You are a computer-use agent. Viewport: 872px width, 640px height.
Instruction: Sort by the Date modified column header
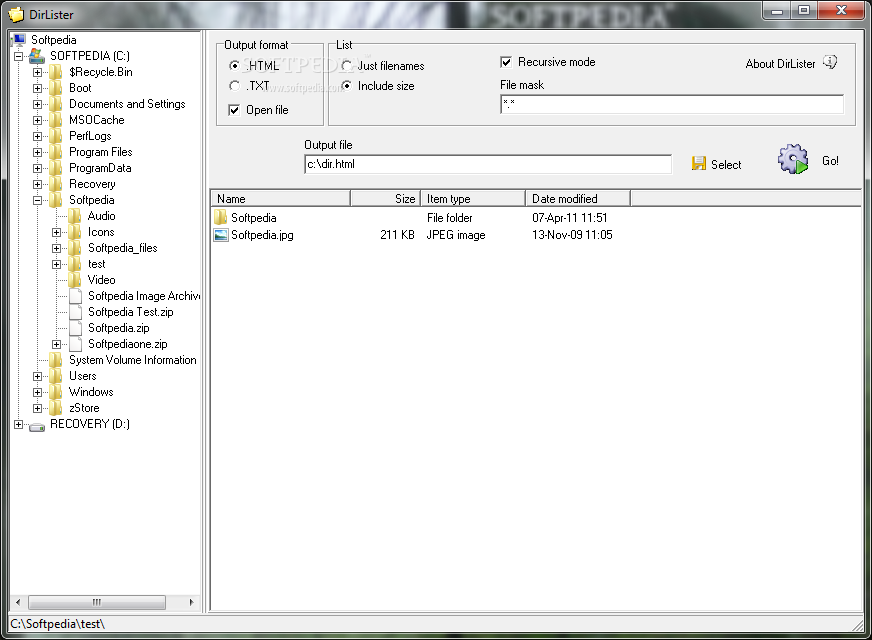pos(578,199)
